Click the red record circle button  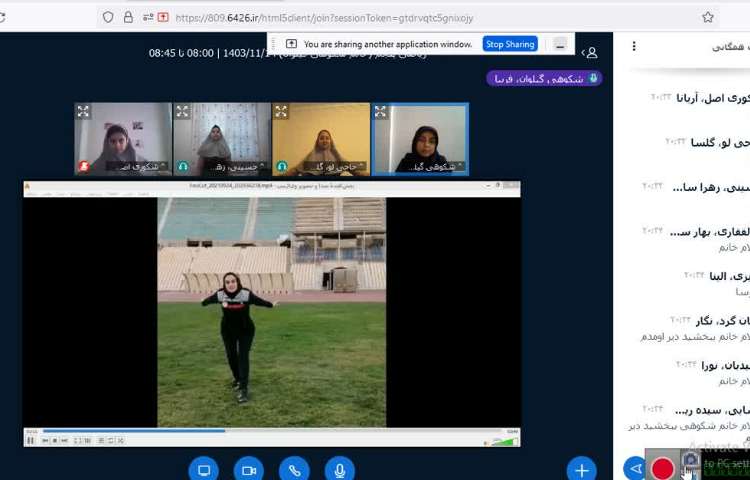(x=663, y=468)
